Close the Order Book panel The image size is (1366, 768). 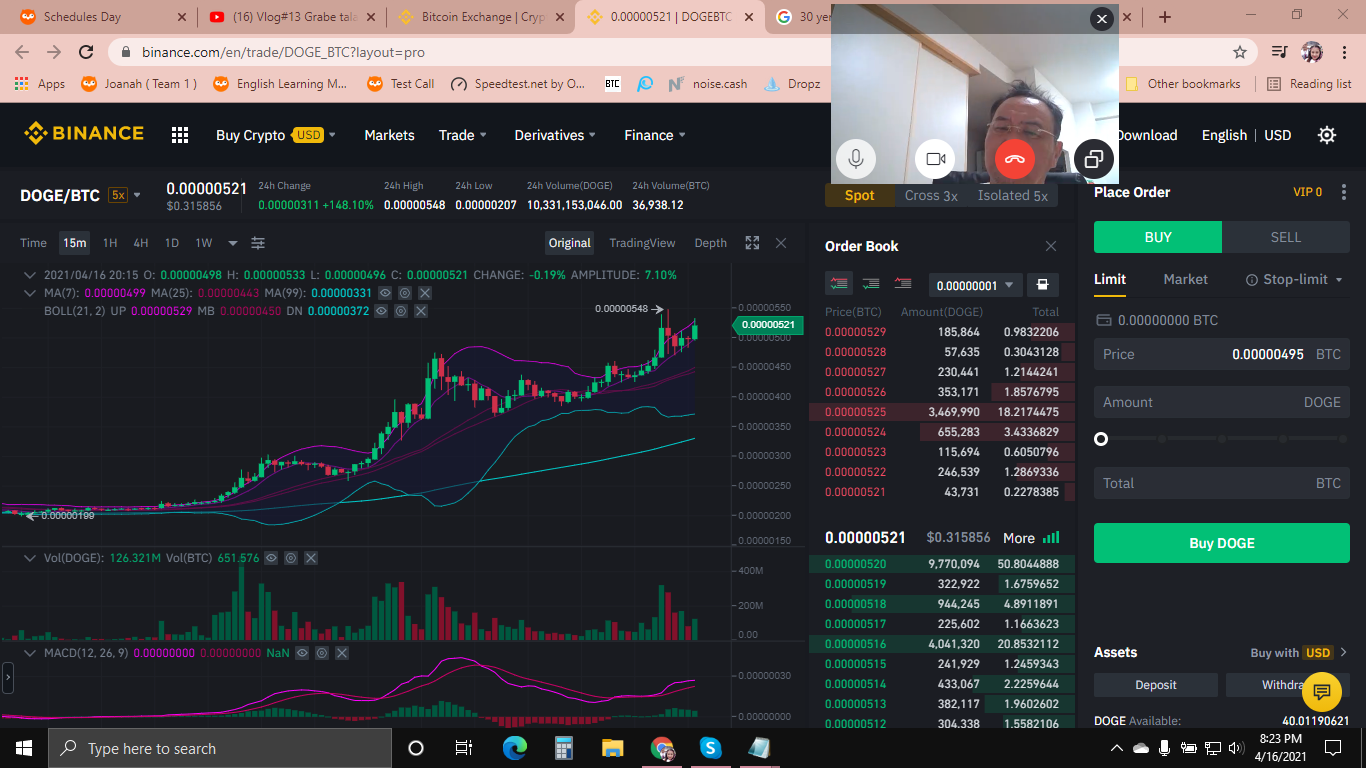pos(1051,246)
